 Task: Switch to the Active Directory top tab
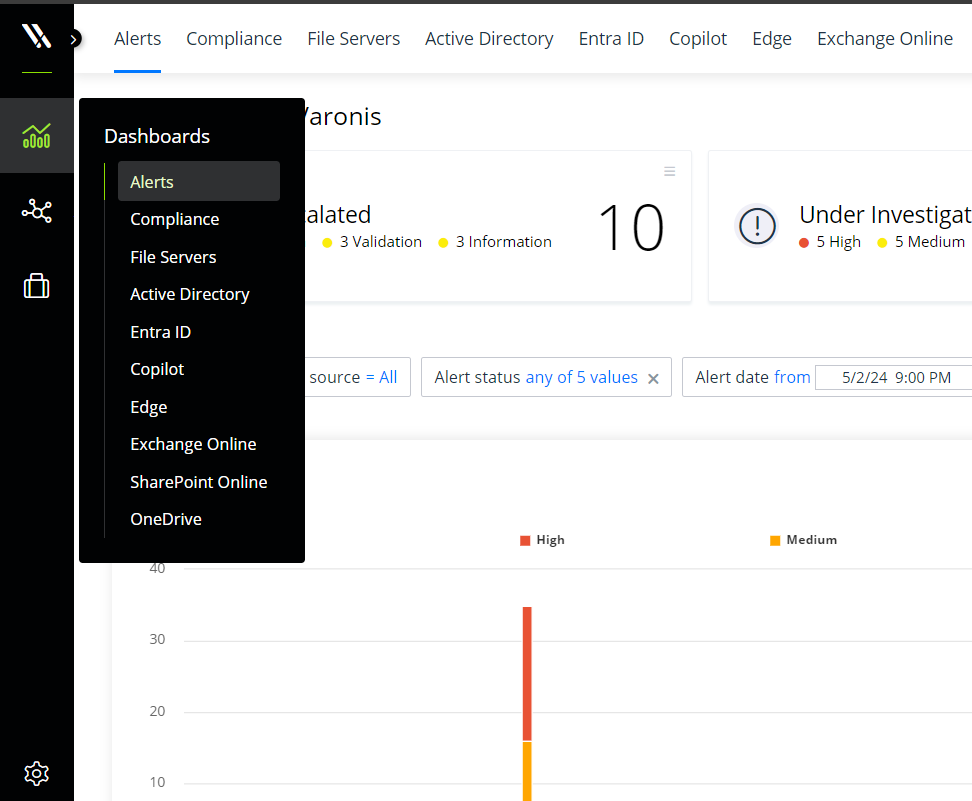tap(489, 39)
